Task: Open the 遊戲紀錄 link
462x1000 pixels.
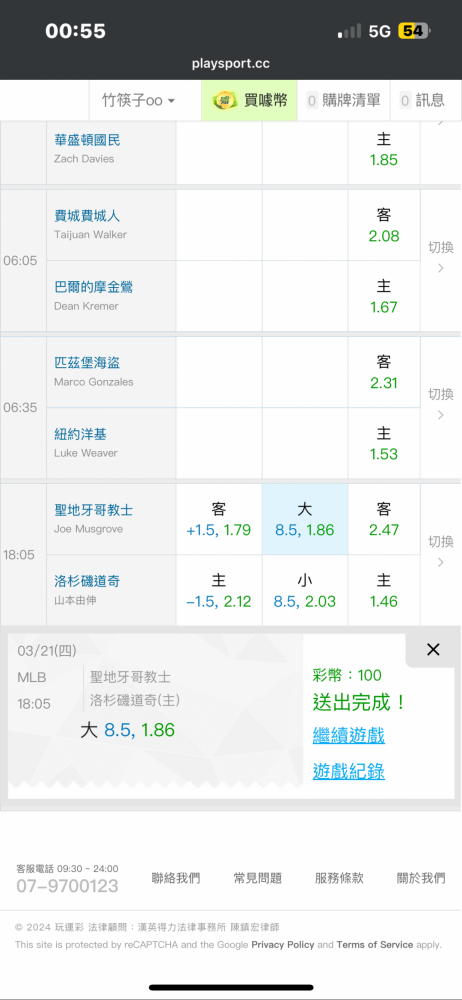Action: pyautogui.click(x=348, y=772)
